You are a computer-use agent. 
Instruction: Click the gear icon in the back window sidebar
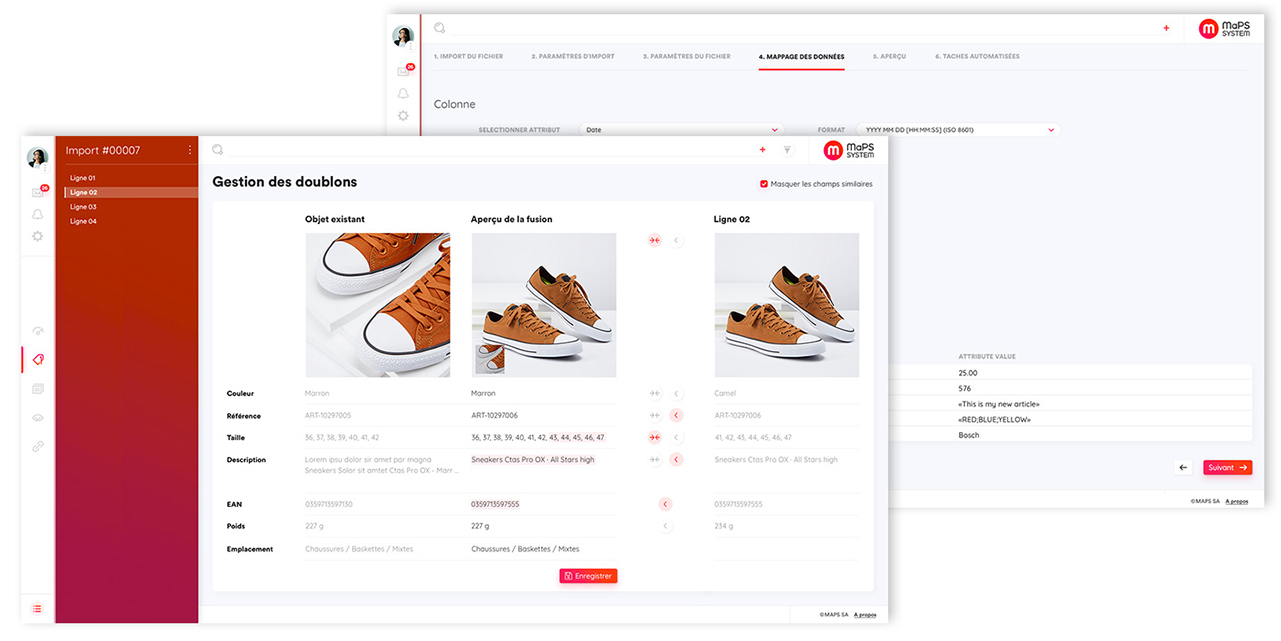click(404, 115)
